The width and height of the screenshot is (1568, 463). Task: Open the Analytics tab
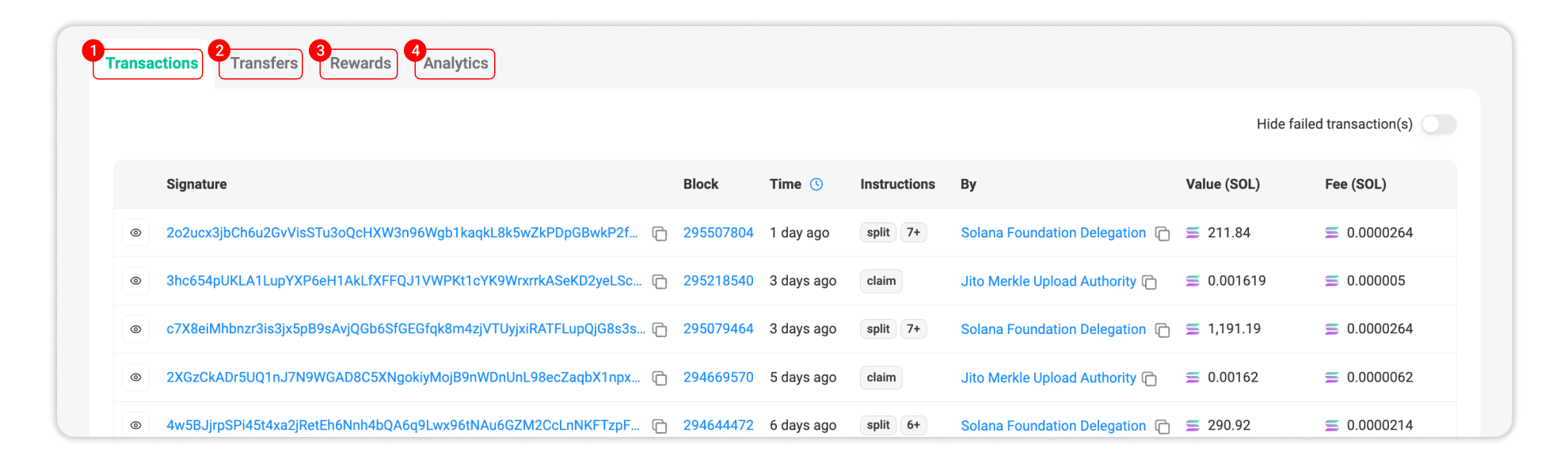tap(455, 63)
